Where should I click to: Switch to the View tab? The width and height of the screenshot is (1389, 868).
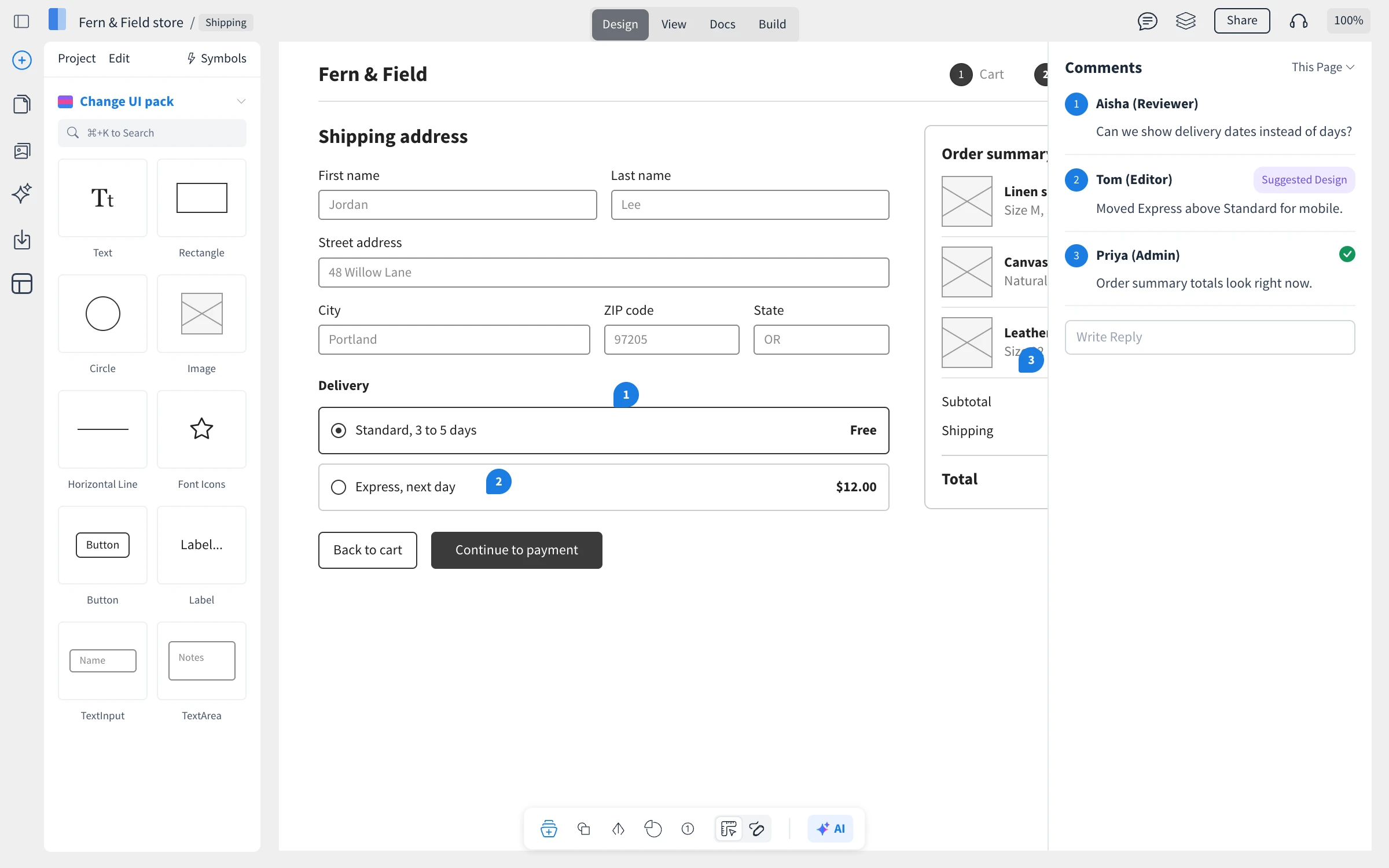[x=674, y=24]
